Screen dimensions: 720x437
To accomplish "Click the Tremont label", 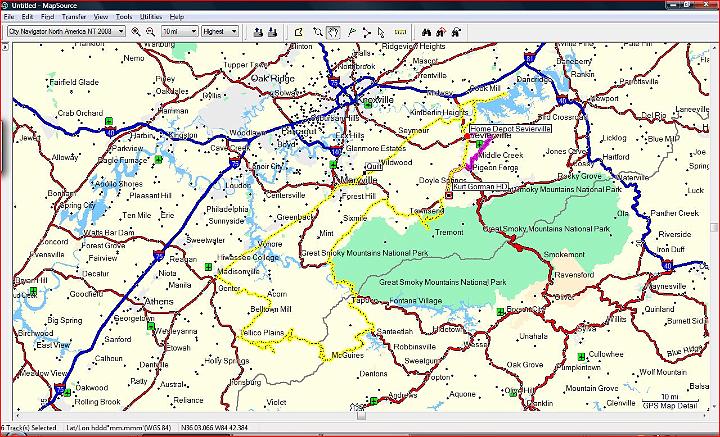I will 450,232.
